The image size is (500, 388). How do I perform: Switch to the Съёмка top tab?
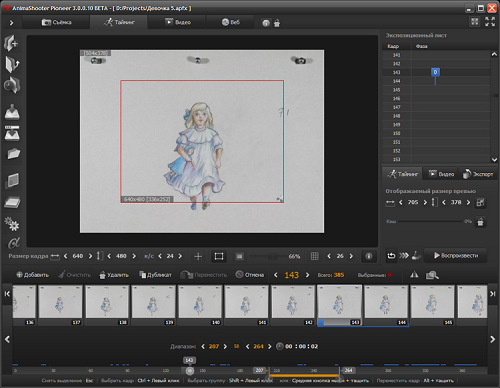56,22
